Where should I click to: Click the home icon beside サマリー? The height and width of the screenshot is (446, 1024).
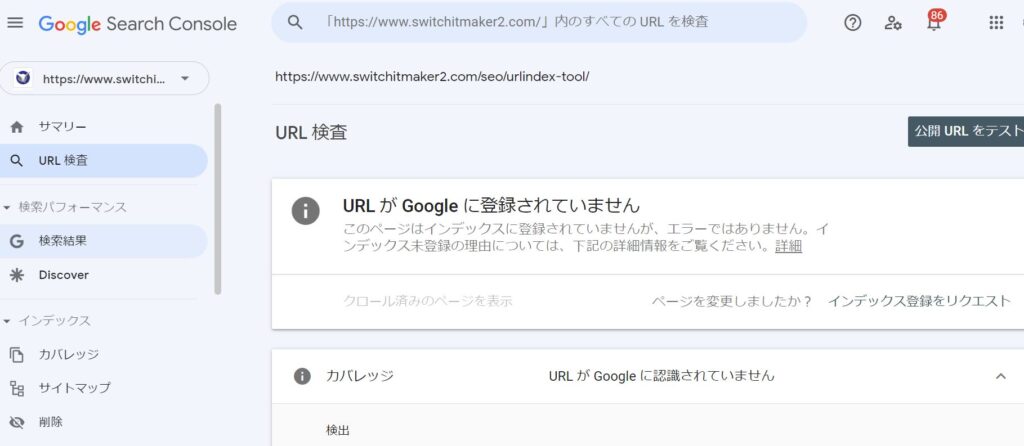tap(17, 127)
